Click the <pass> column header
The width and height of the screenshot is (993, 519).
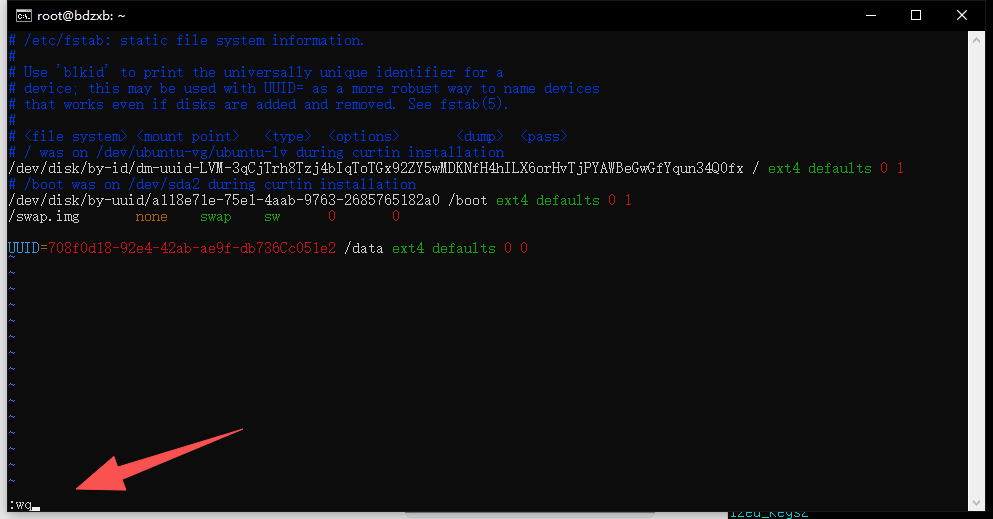[x=543, y=136]
